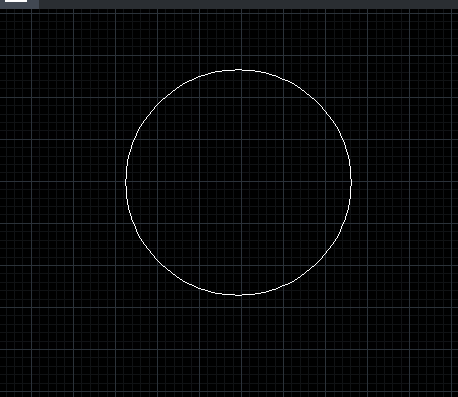Click the vertical grid axis line inside circle's upper half
458x397 pixels.
241,127
